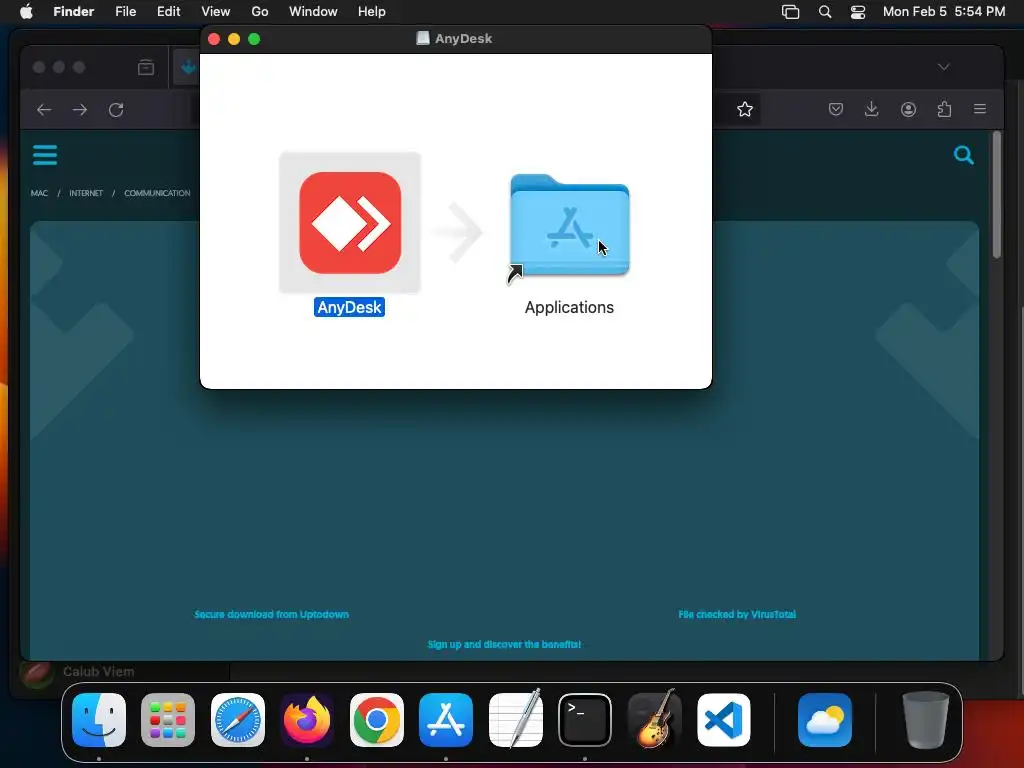Open the Edit menu
This screenshot has height=768, width=1024.
tap(168, 11)
